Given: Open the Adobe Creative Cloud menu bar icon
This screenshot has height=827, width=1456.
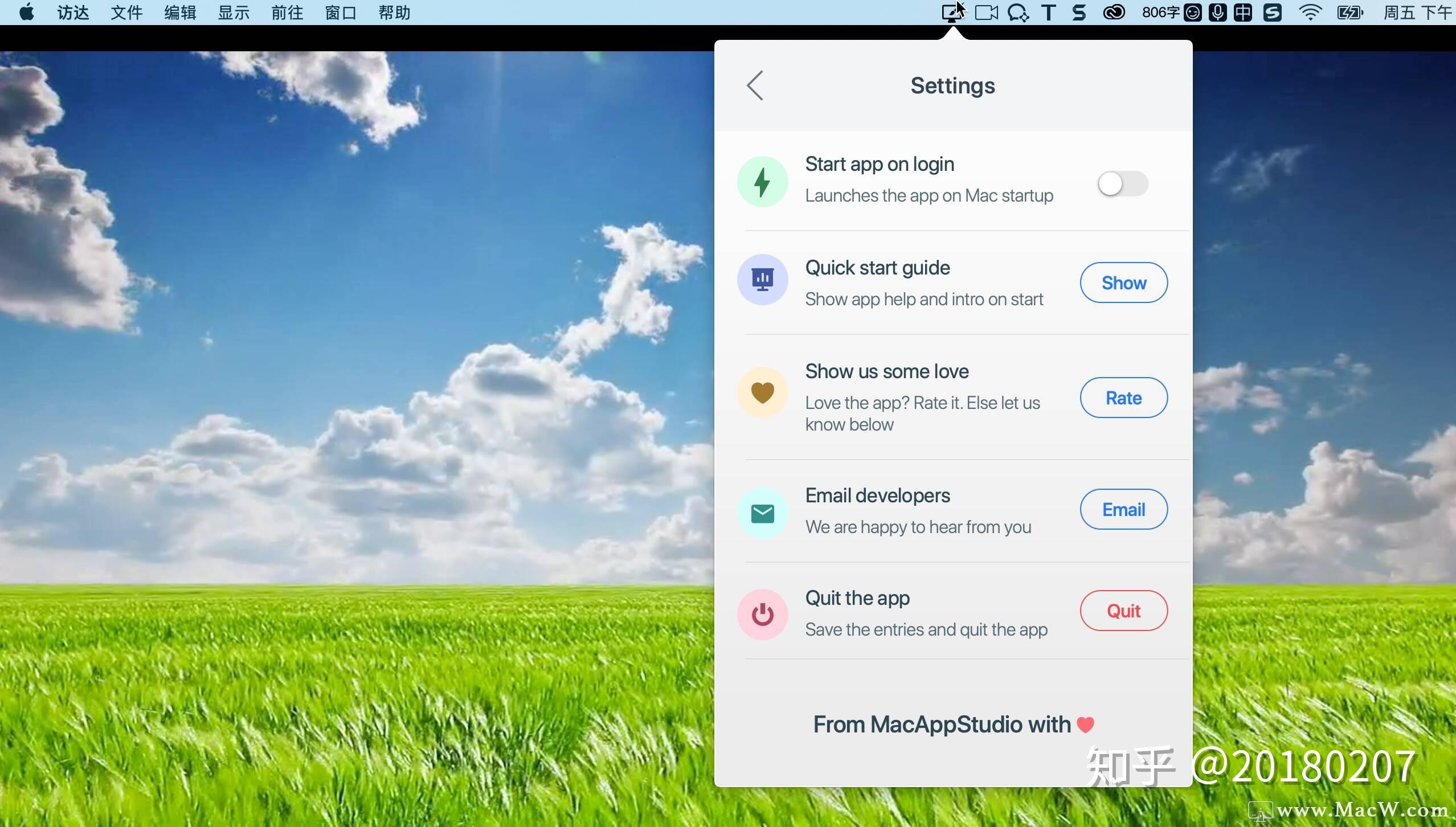Looking at the screenshot, I should click(1115, 12).
